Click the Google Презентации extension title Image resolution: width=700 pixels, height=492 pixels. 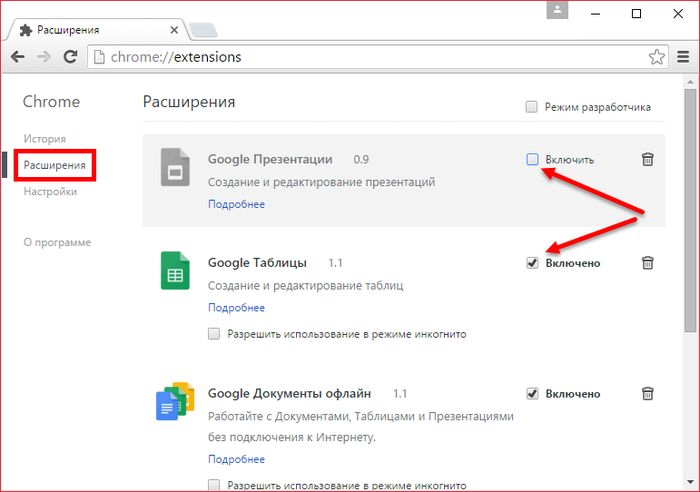click(270, 159)
